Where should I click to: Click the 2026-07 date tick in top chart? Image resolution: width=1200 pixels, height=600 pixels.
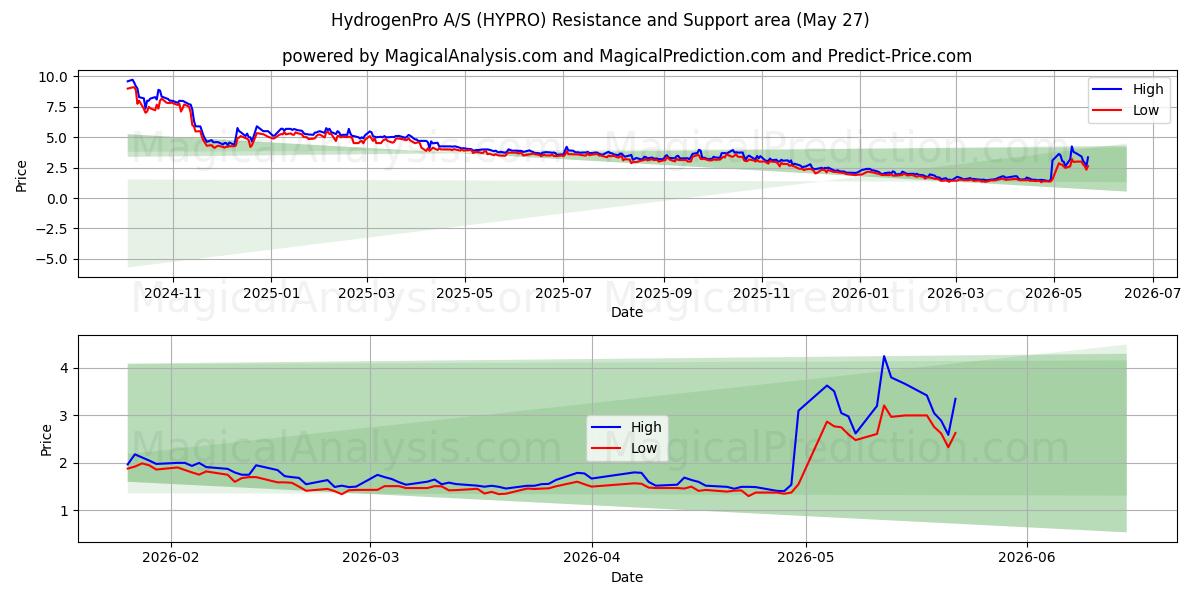[x=1151, y=294]
